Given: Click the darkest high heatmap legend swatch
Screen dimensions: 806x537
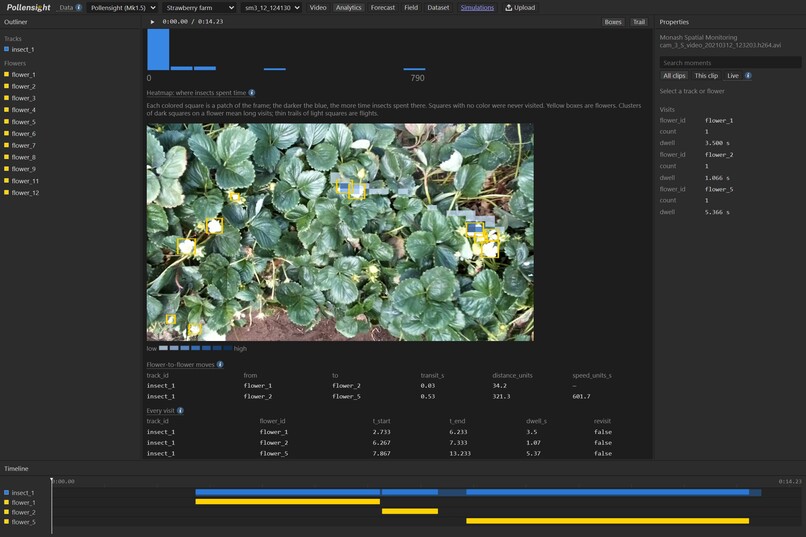Looking at the screenshot, I should [x=228, y=348].
